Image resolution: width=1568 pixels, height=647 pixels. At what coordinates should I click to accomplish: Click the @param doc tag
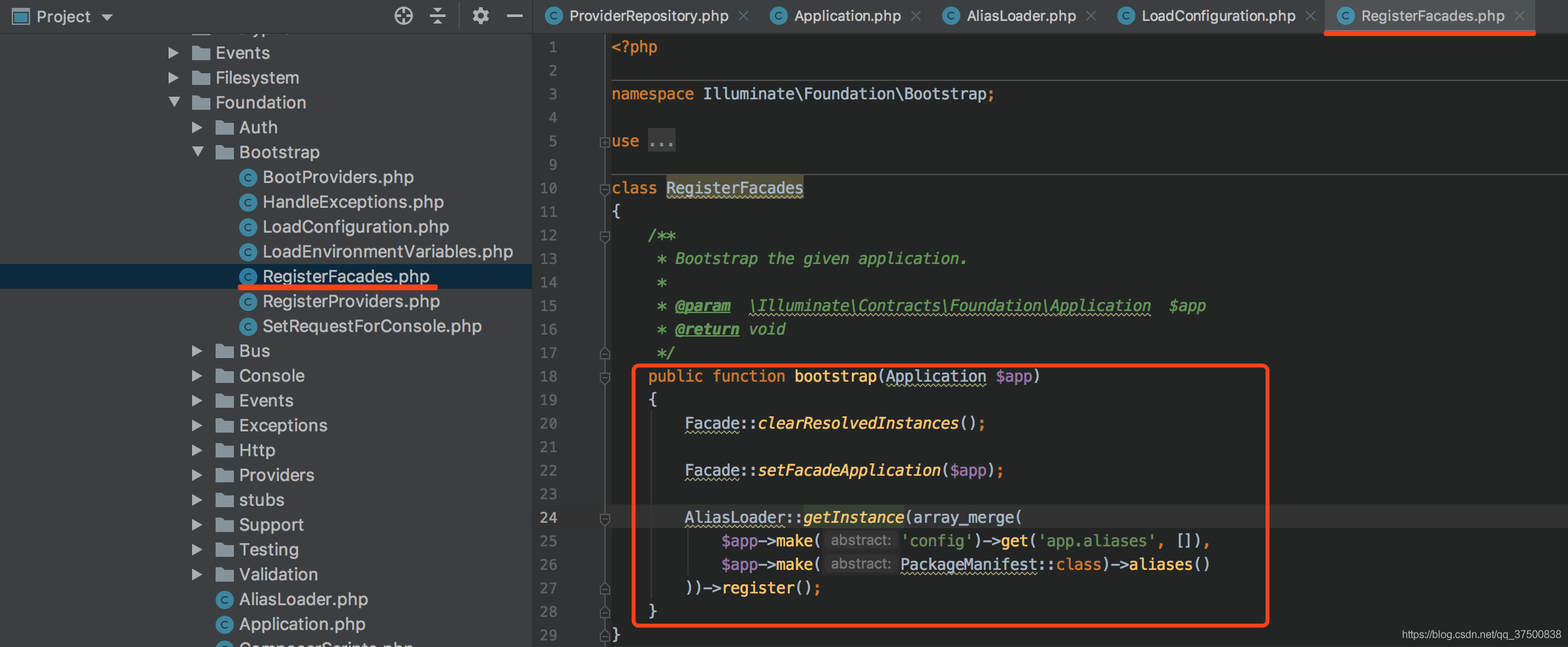[702, 306]
